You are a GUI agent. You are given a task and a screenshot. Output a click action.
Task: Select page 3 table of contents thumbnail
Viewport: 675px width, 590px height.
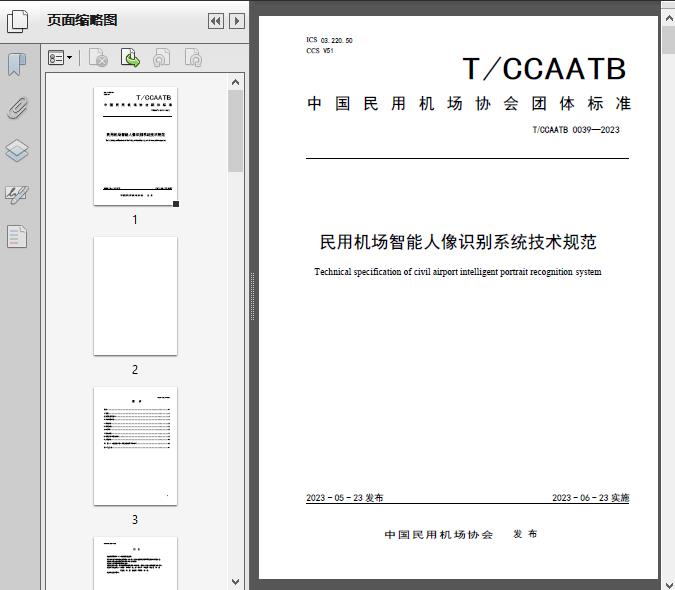[x=135, y=446]
